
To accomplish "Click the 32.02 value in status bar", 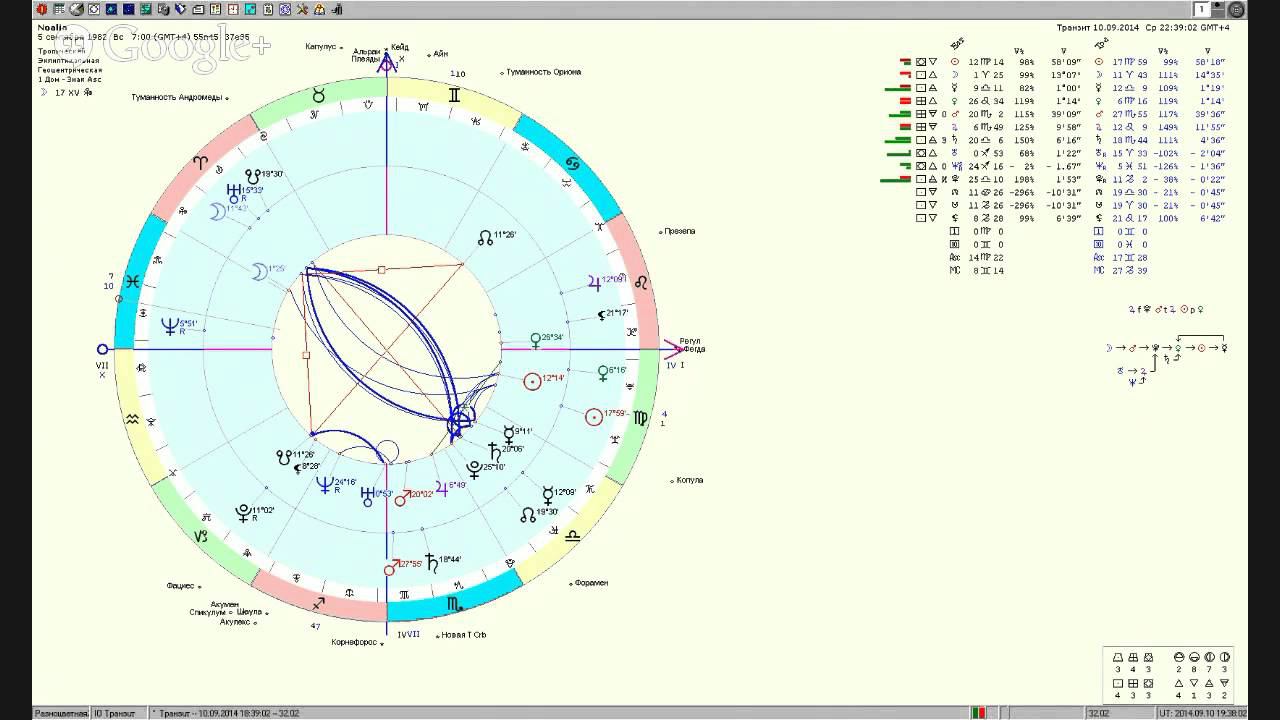I will [x=1098, y=713].
